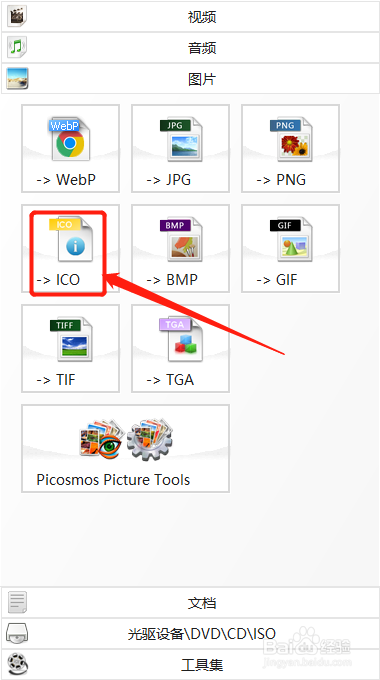Expand the 音频 audio category
Viewport: 380px width, 680px height.
coord(190,48)
